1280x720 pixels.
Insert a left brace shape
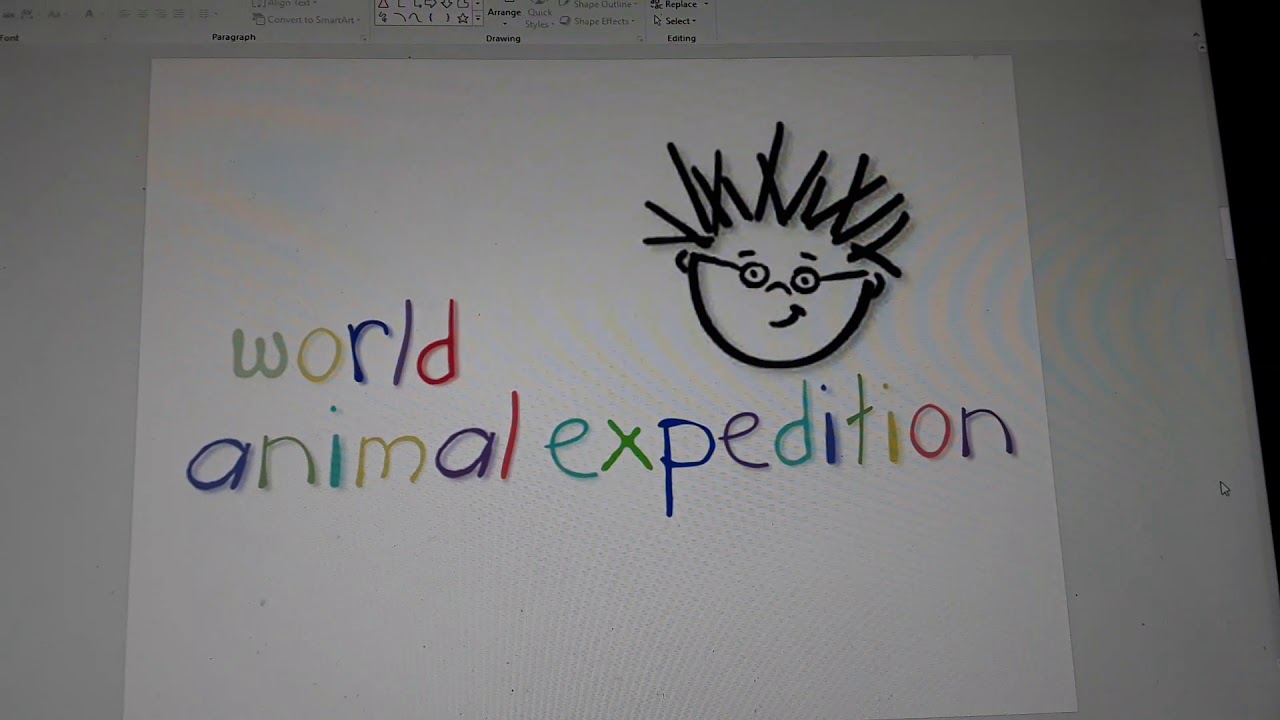pyautogui.click(x=431, y=18)
